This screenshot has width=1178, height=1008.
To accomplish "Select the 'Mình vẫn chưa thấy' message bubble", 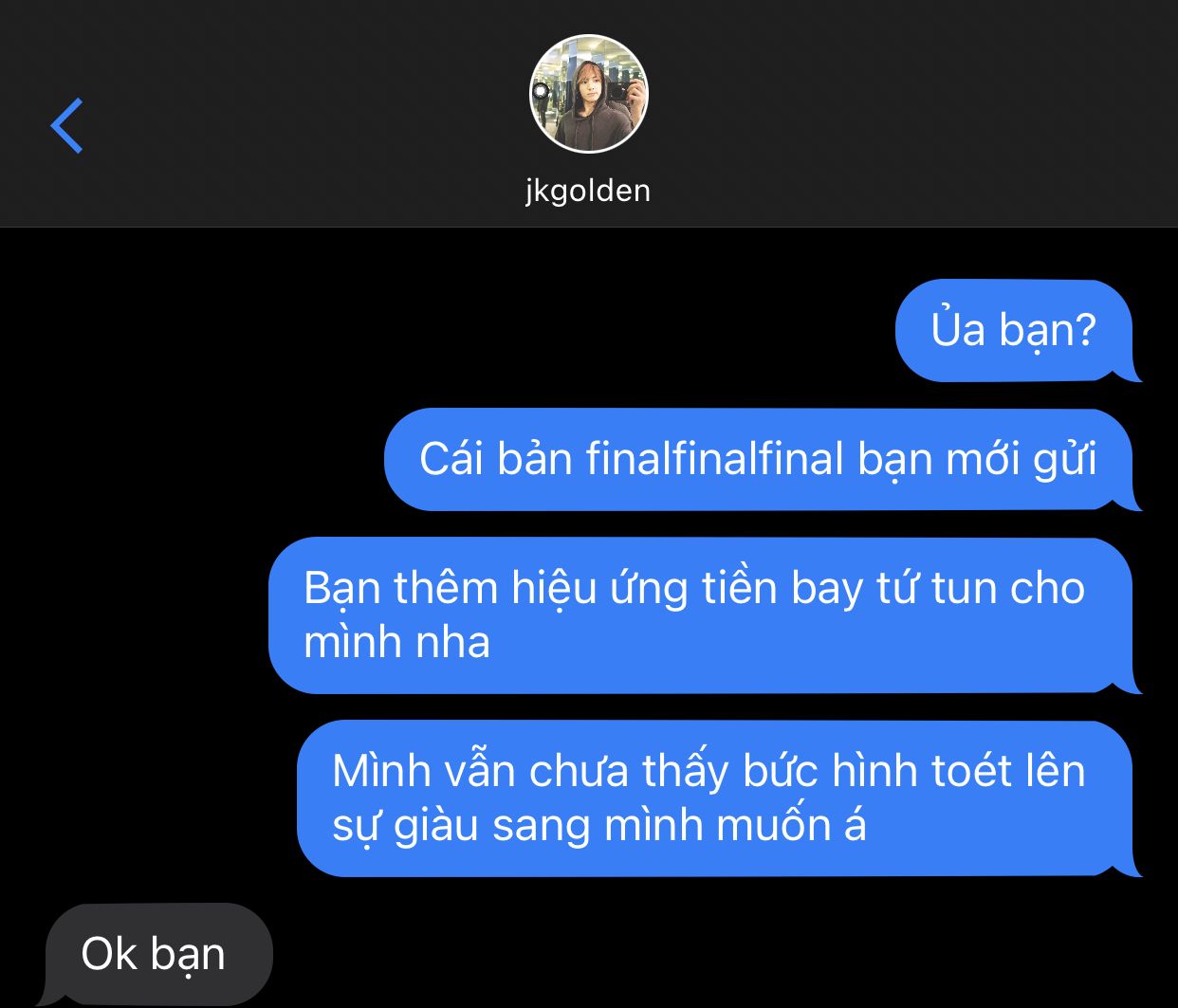I will point(718,798).
